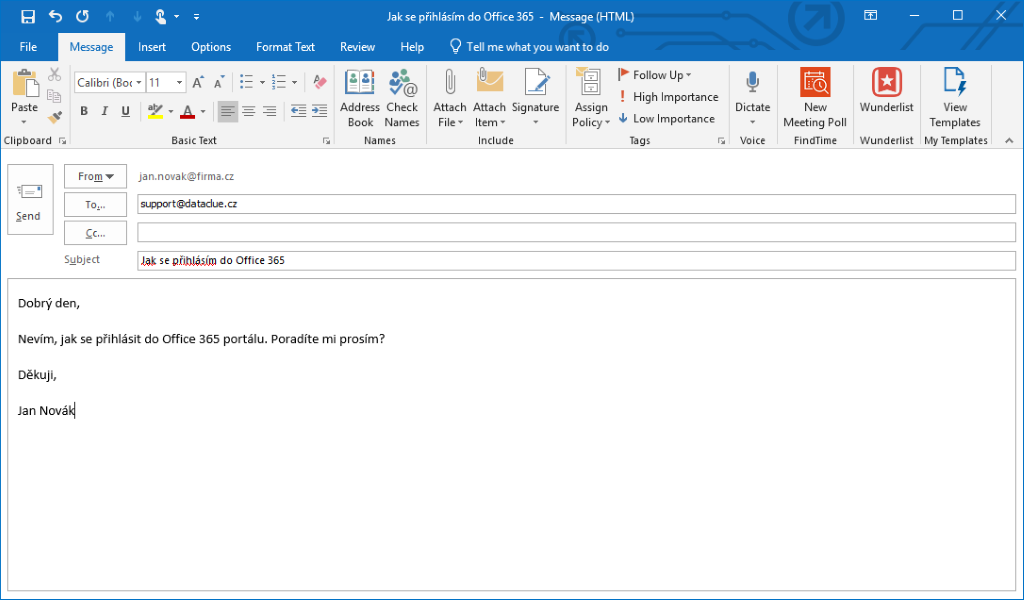Increase paragraph indent
Viewport: 1024px width, 600px height.
click(x=319, y=112)
